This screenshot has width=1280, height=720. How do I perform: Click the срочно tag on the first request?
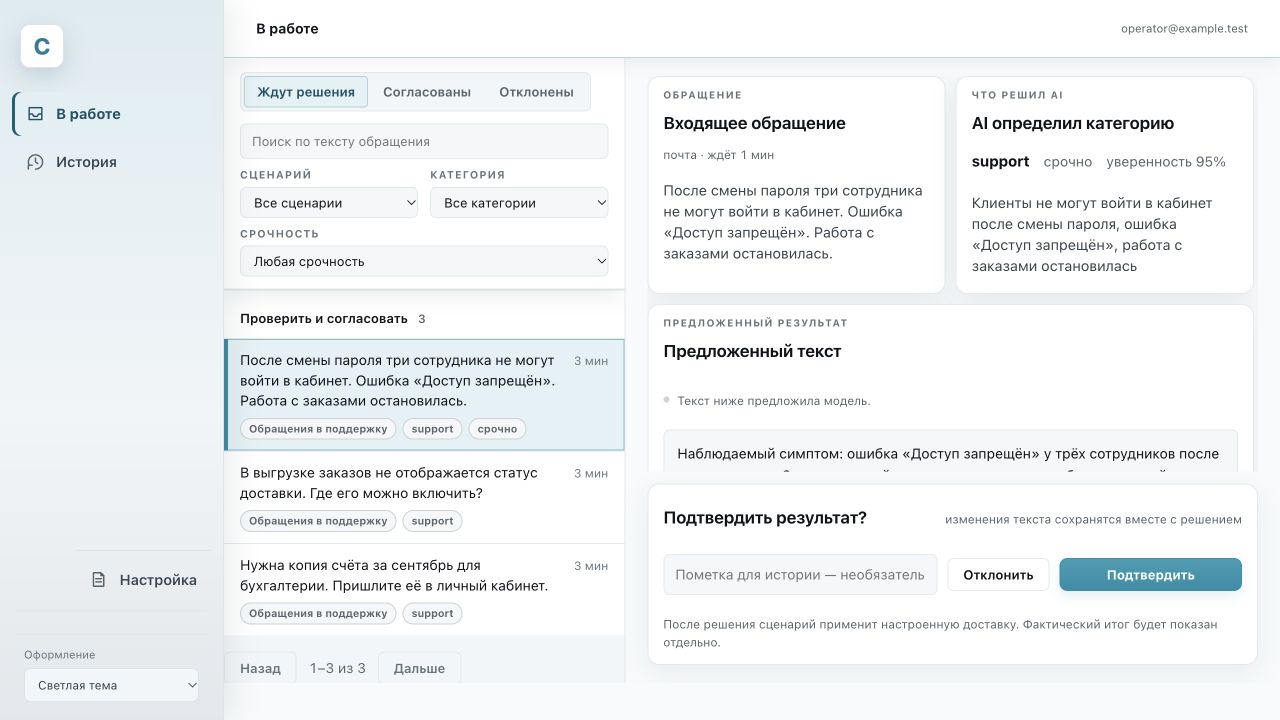pyautogui.click(x=497, y=429)
